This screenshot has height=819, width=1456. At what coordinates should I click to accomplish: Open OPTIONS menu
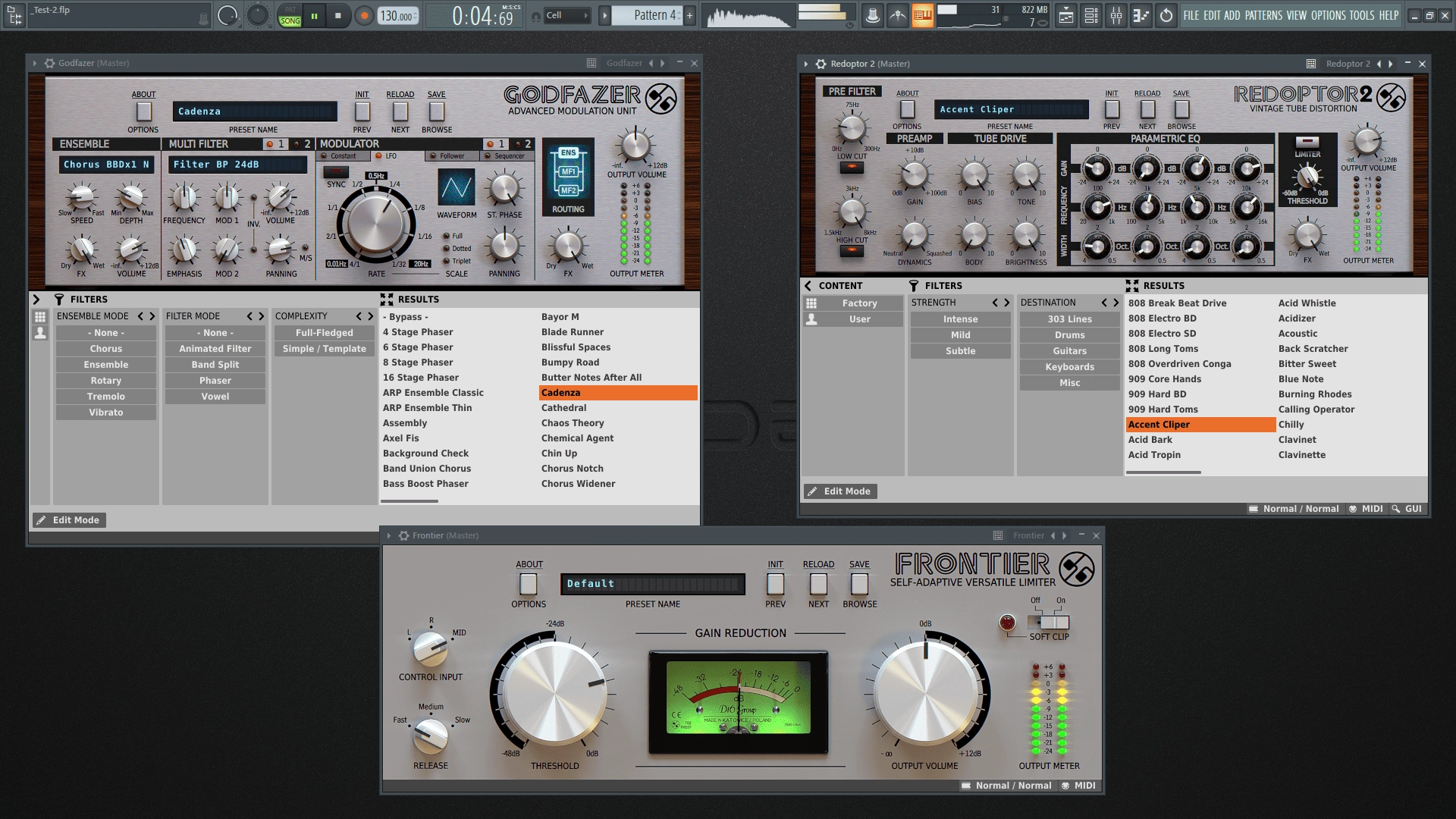click(1329, 15)
